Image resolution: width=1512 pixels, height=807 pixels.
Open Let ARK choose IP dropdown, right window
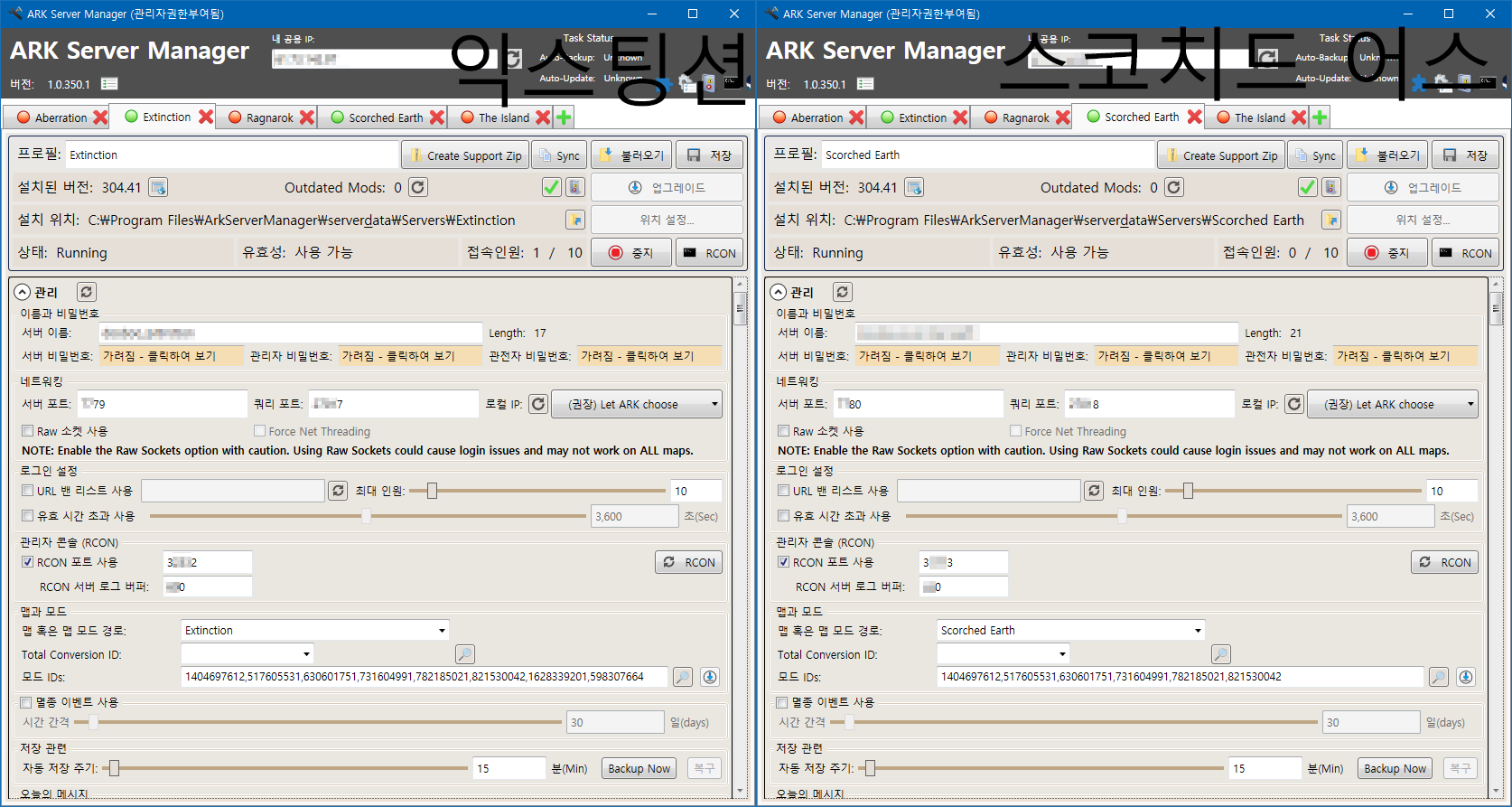(x=1393, y=404)
